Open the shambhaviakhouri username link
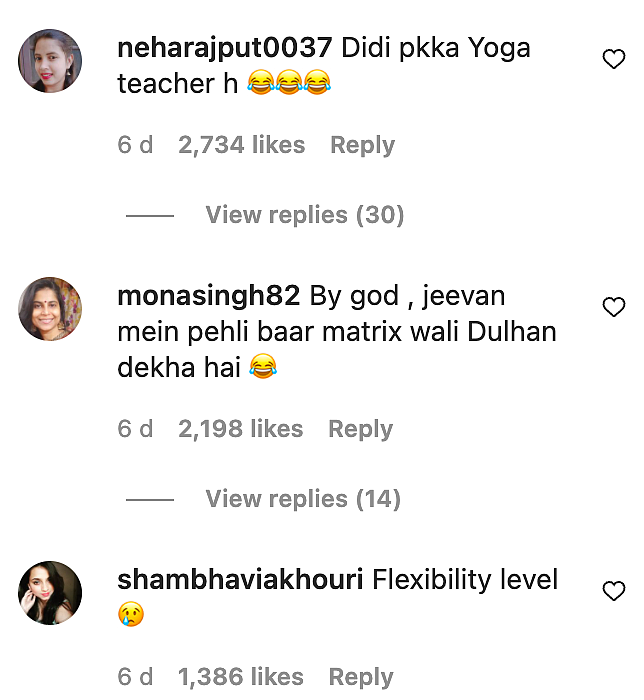The width and height of the screenshot is (644, 700). pyautogui.click(x=240, y=579)
